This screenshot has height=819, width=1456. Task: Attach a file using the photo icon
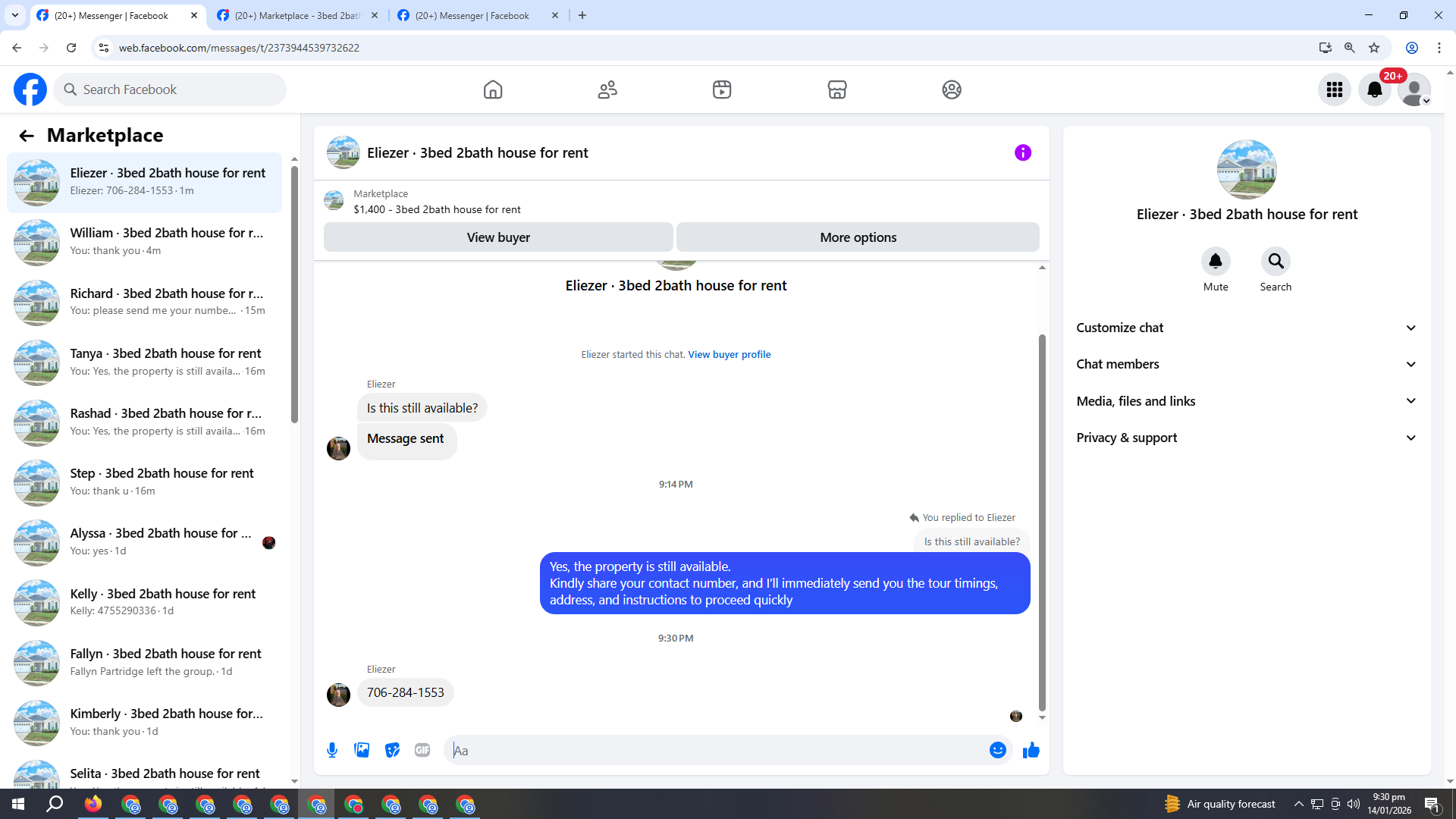362,750
